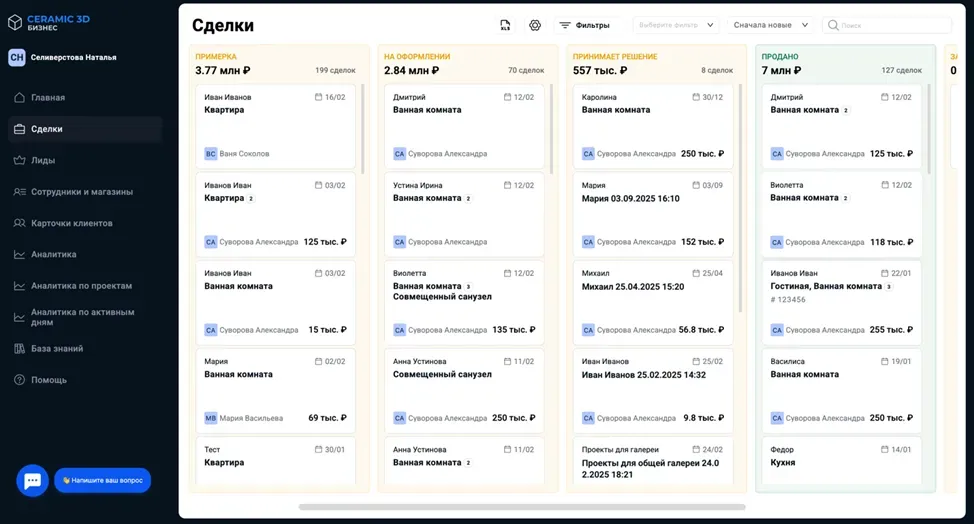Click the Примерка column vertical scrollbar
Image resolution: width=974 pixels, height=524 pixels.
point(363,129)
